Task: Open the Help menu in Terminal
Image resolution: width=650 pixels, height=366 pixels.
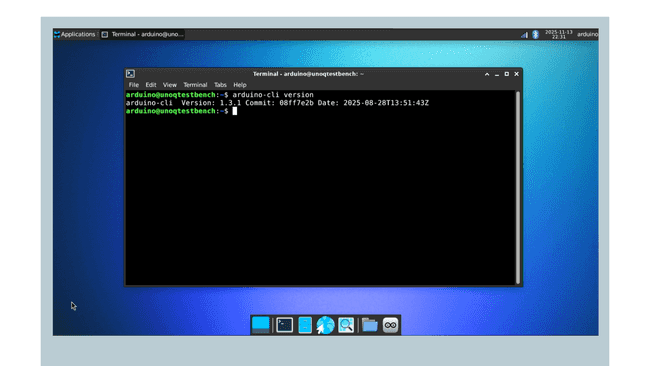Action: [x=240, y=85]
